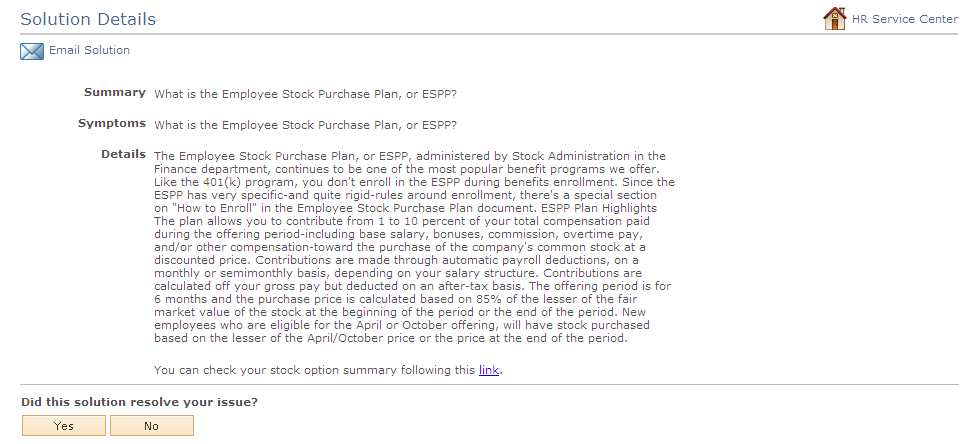Screen dimensions: 973x444
Task: Select the Summary field label
Action: click(x=115, y=92)
